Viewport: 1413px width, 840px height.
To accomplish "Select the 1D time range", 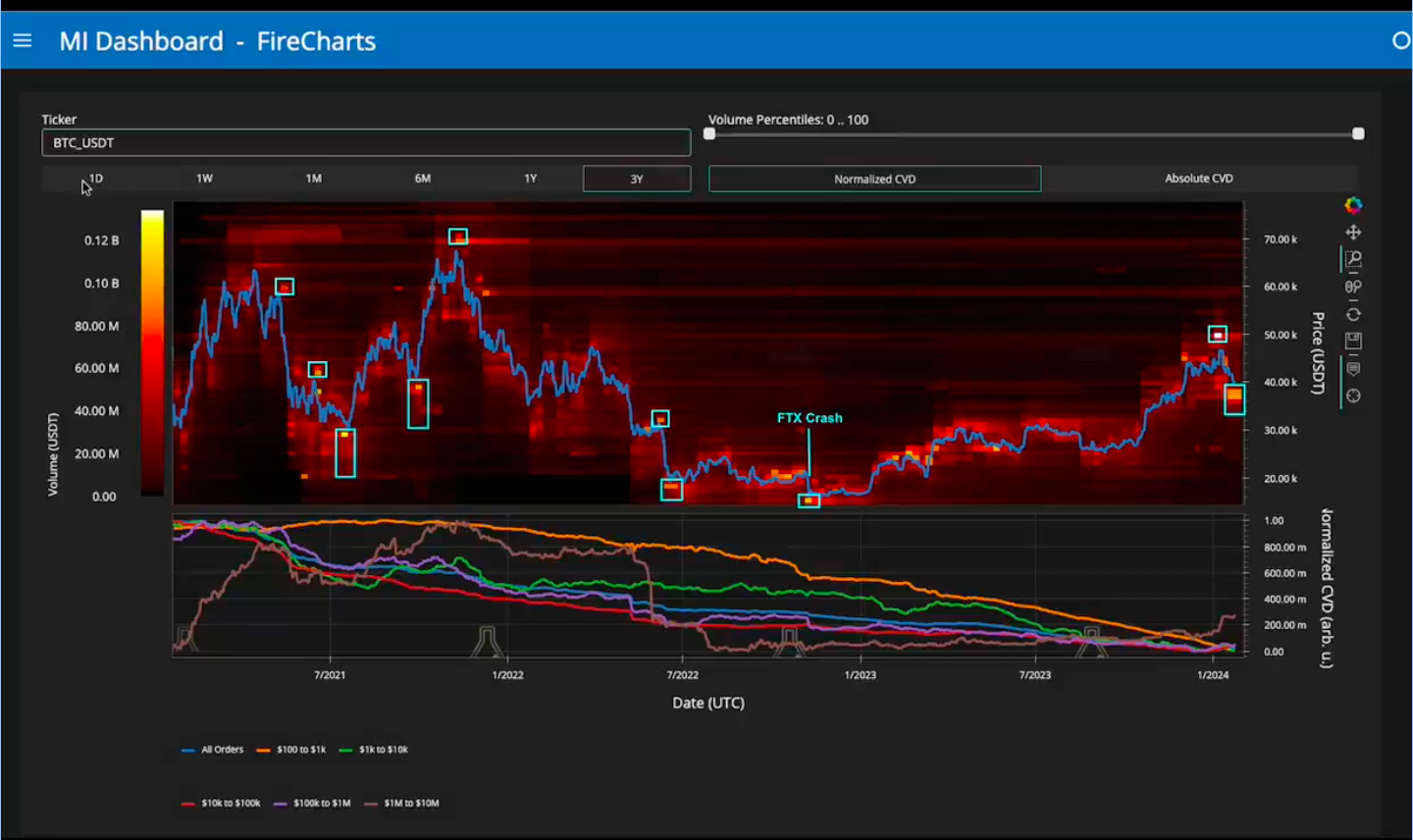I will [95, 179].
